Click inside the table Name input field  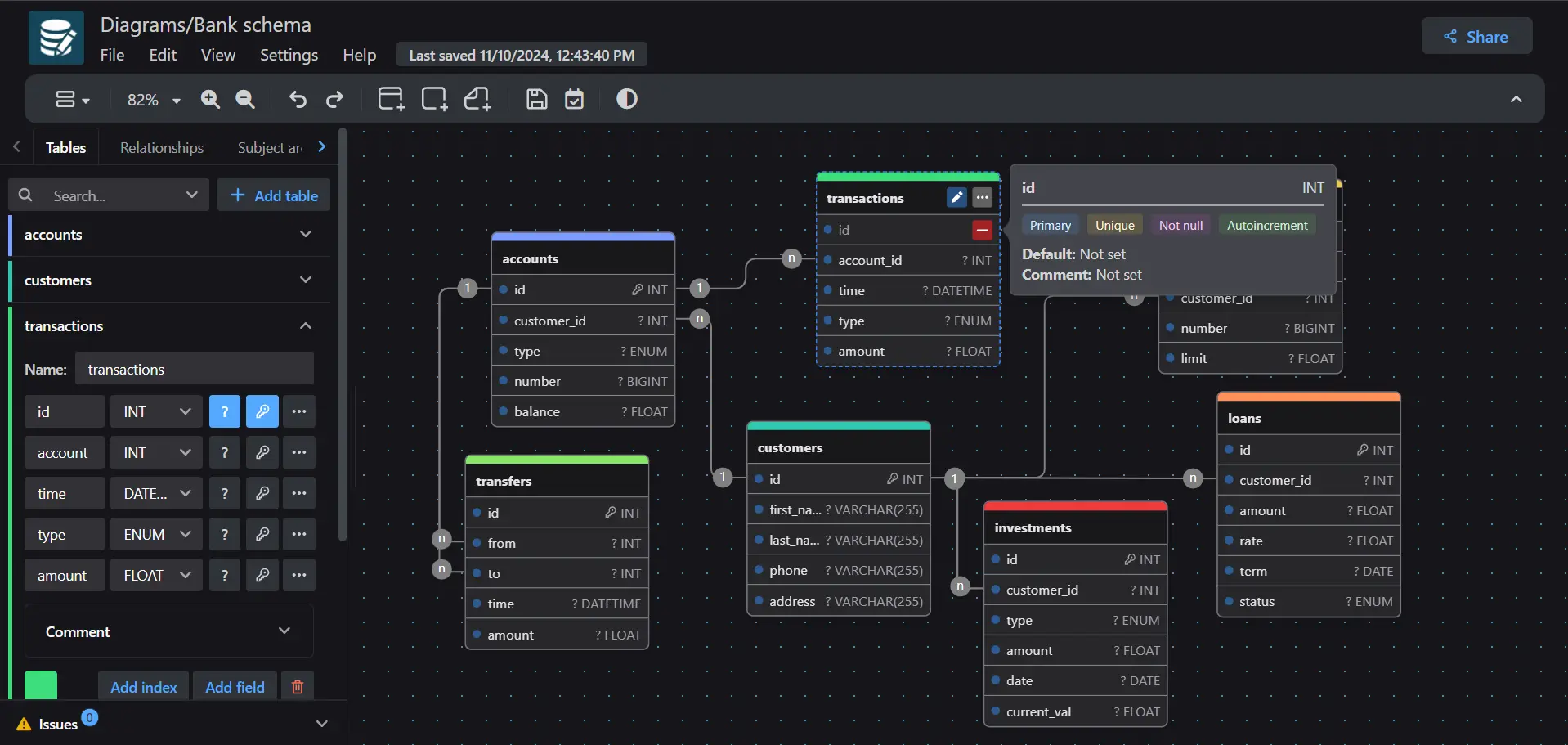(194, 369)
